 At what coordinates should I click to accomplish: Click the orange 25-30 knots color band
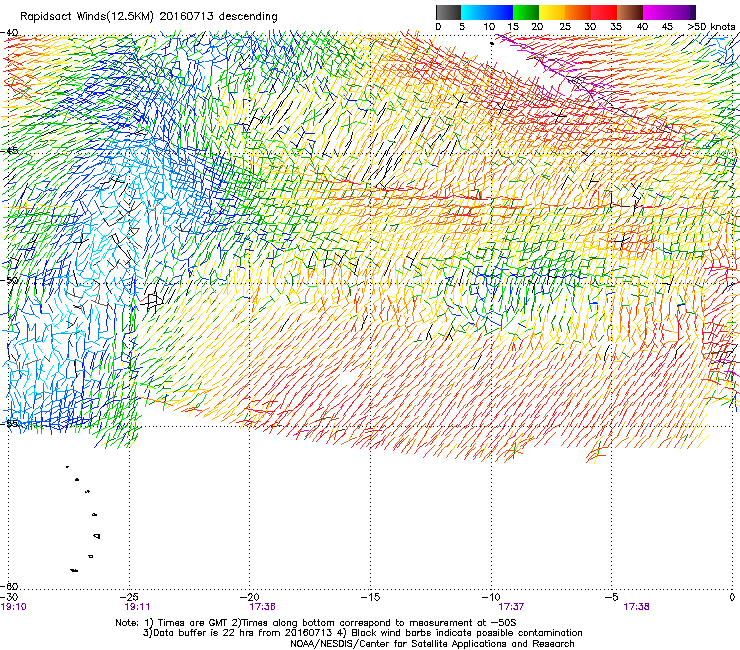(x=578, y=12)
